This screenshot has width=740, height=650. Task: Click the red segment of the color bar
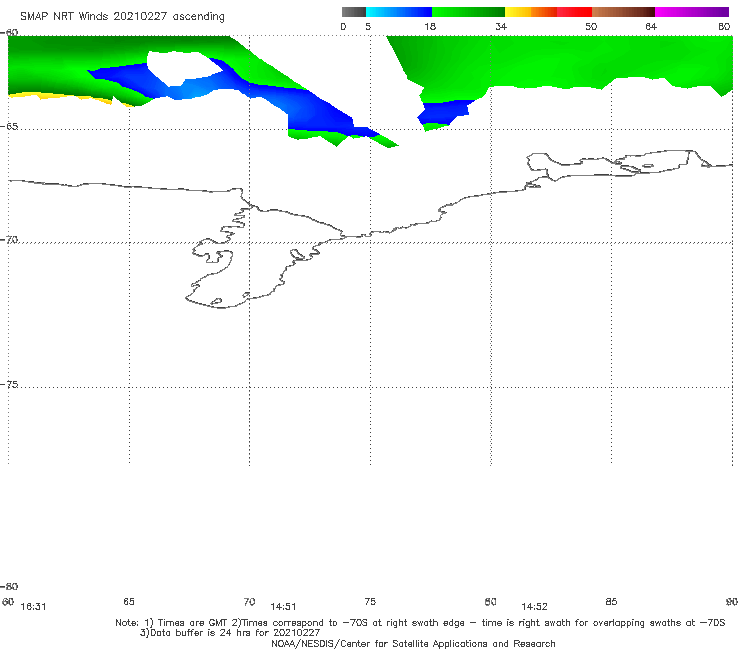(574, 12)
